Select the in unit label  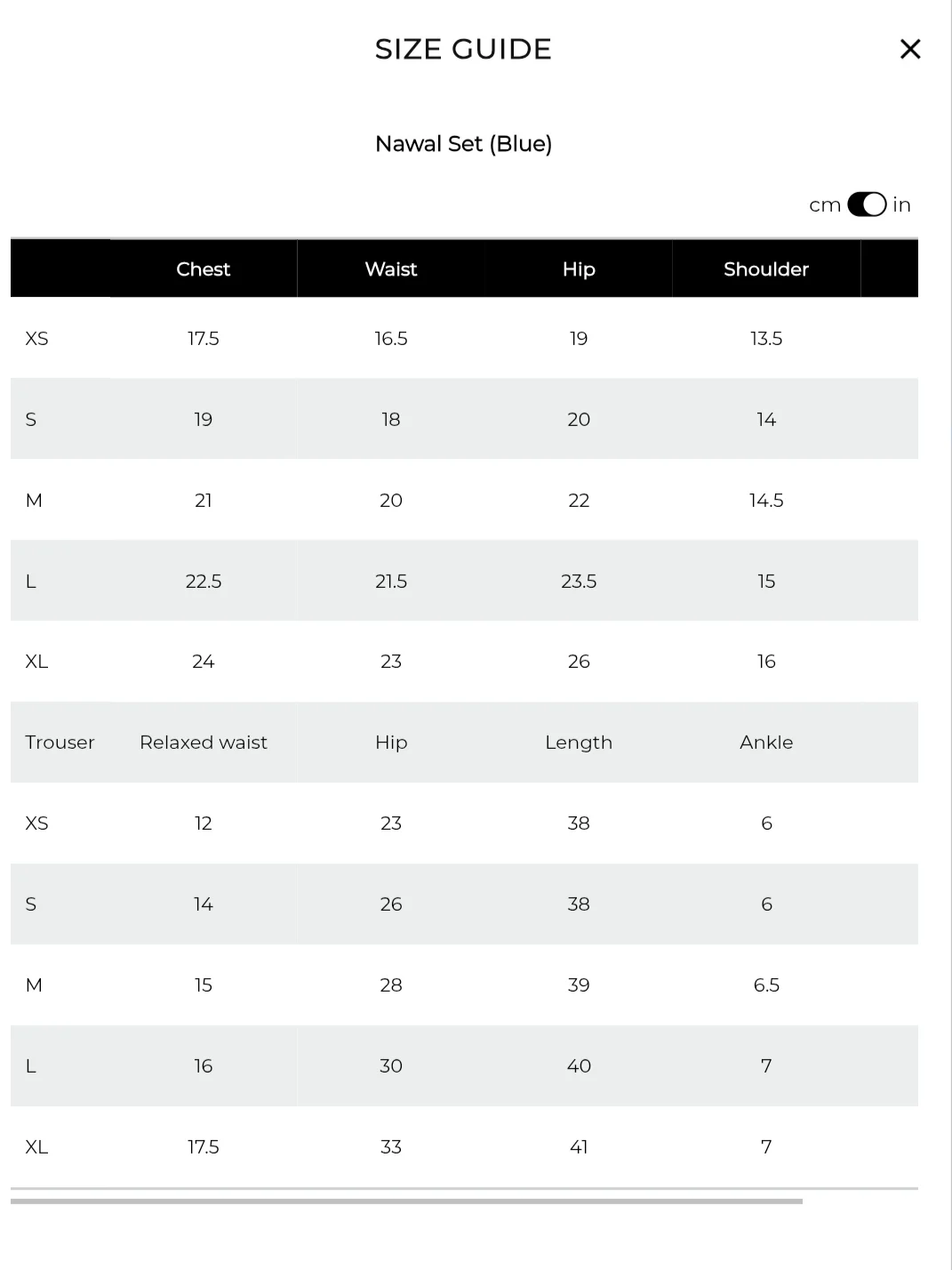[x=901, y=205]
